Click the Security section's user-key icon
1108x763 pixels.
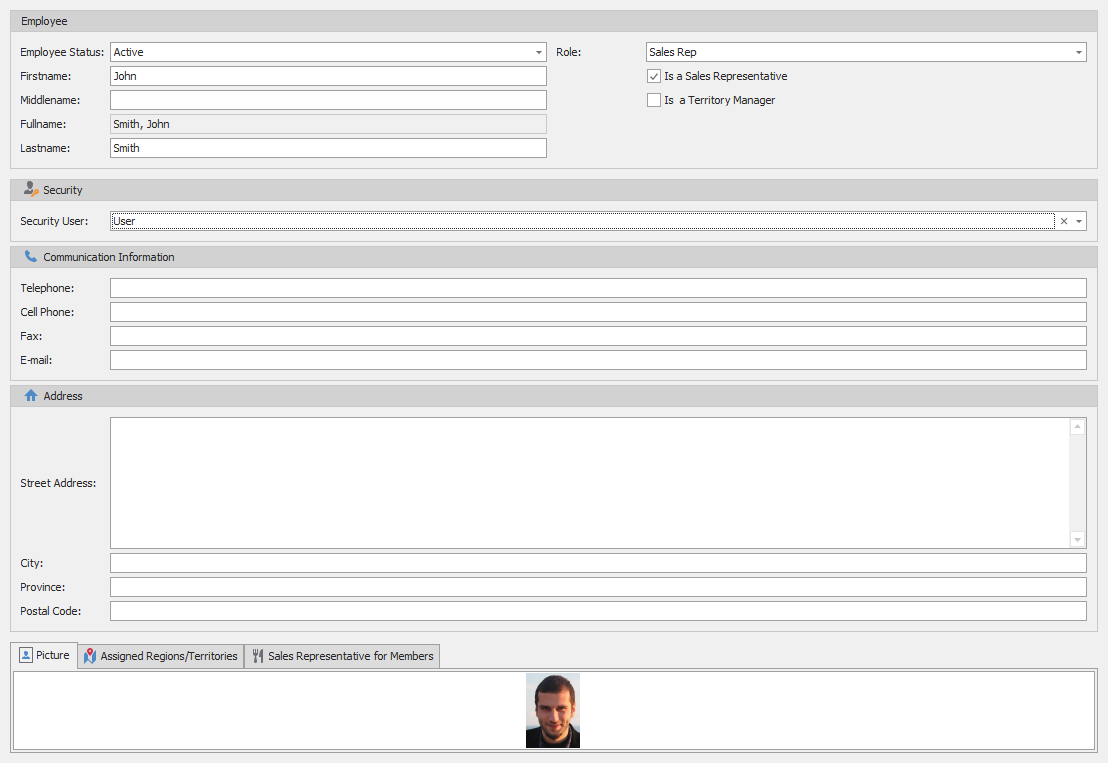point(32,189)
